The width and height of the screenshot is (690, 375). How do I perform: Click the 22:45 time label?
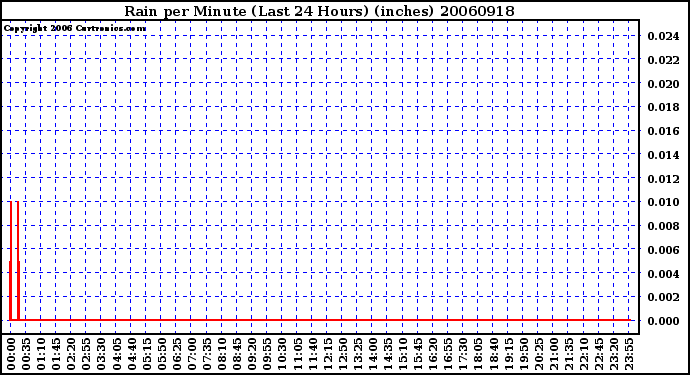tap(598, 354)
